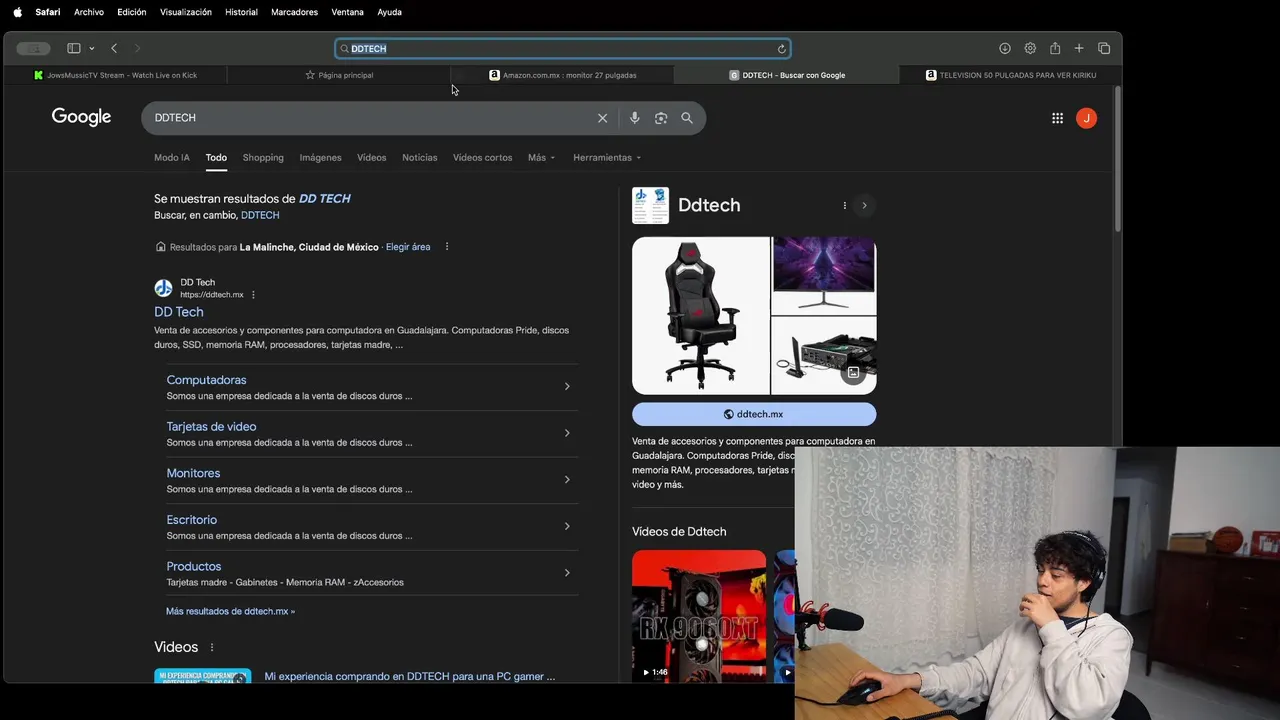1280x720 pixels.
Task: Open DD Tech result title link
Action: (179, 312)
